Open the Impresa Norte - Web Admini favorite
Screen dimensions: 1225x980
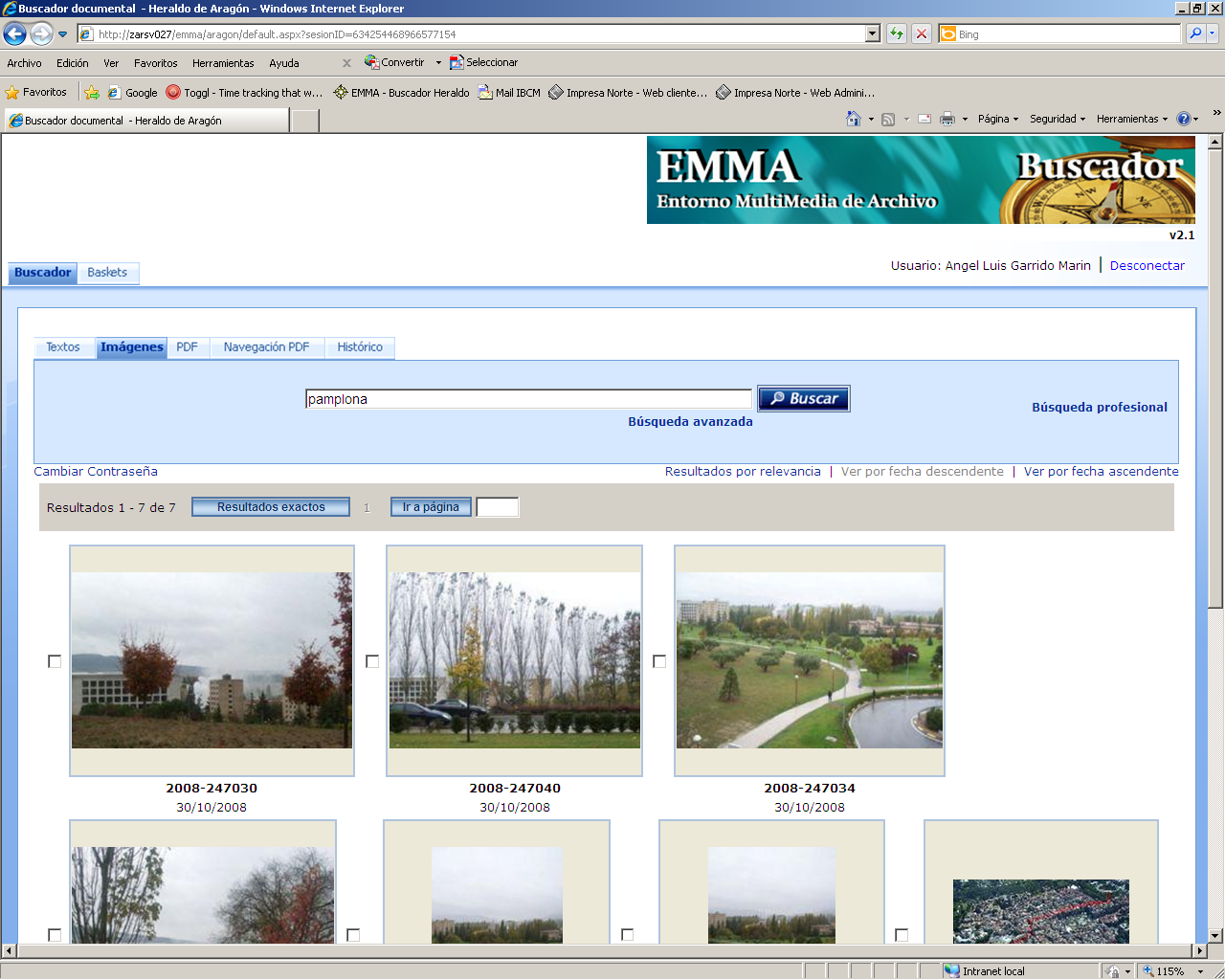[795, 93]
